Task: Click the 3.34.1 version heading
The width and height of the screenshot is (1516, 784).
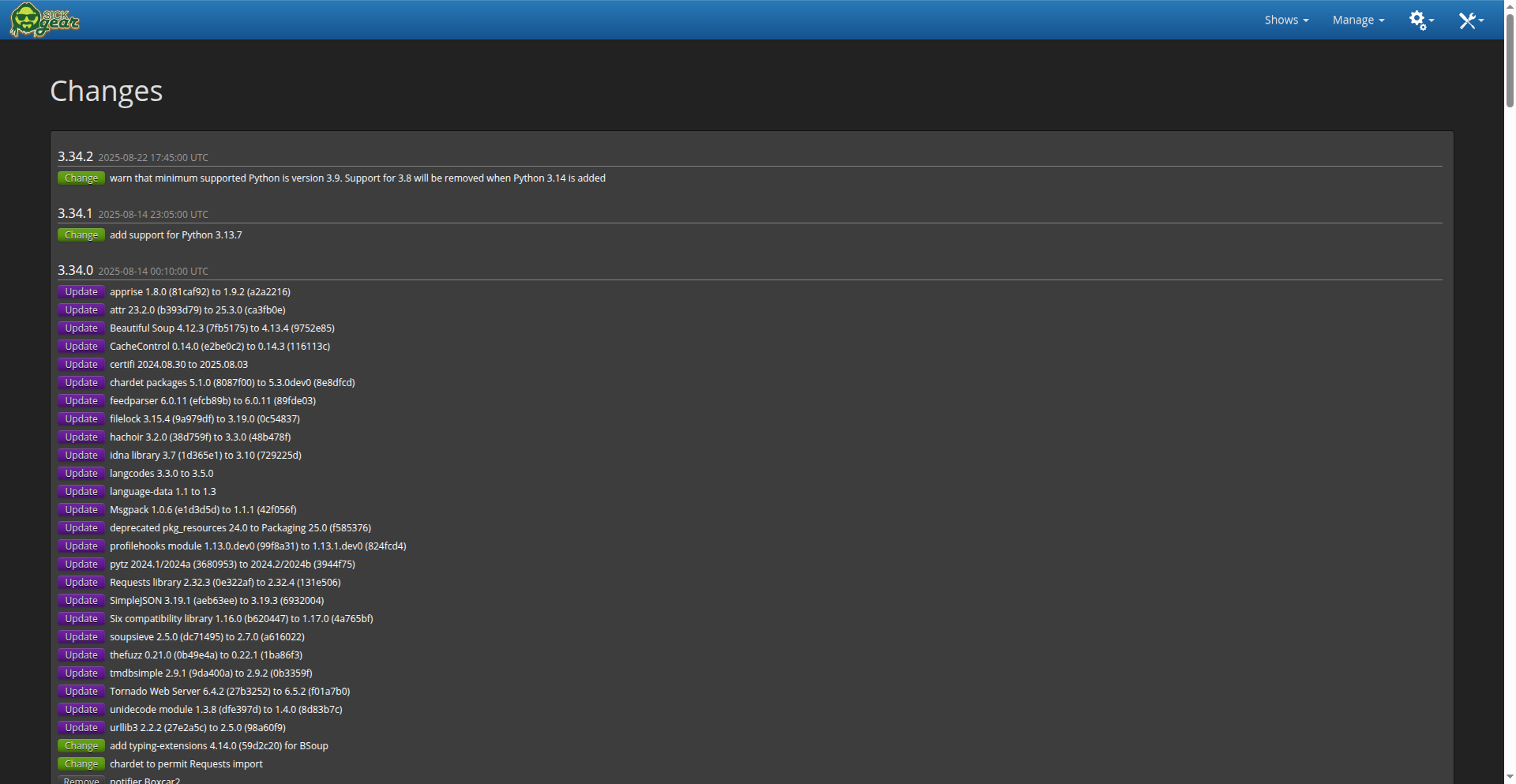Action: point(75,213)
